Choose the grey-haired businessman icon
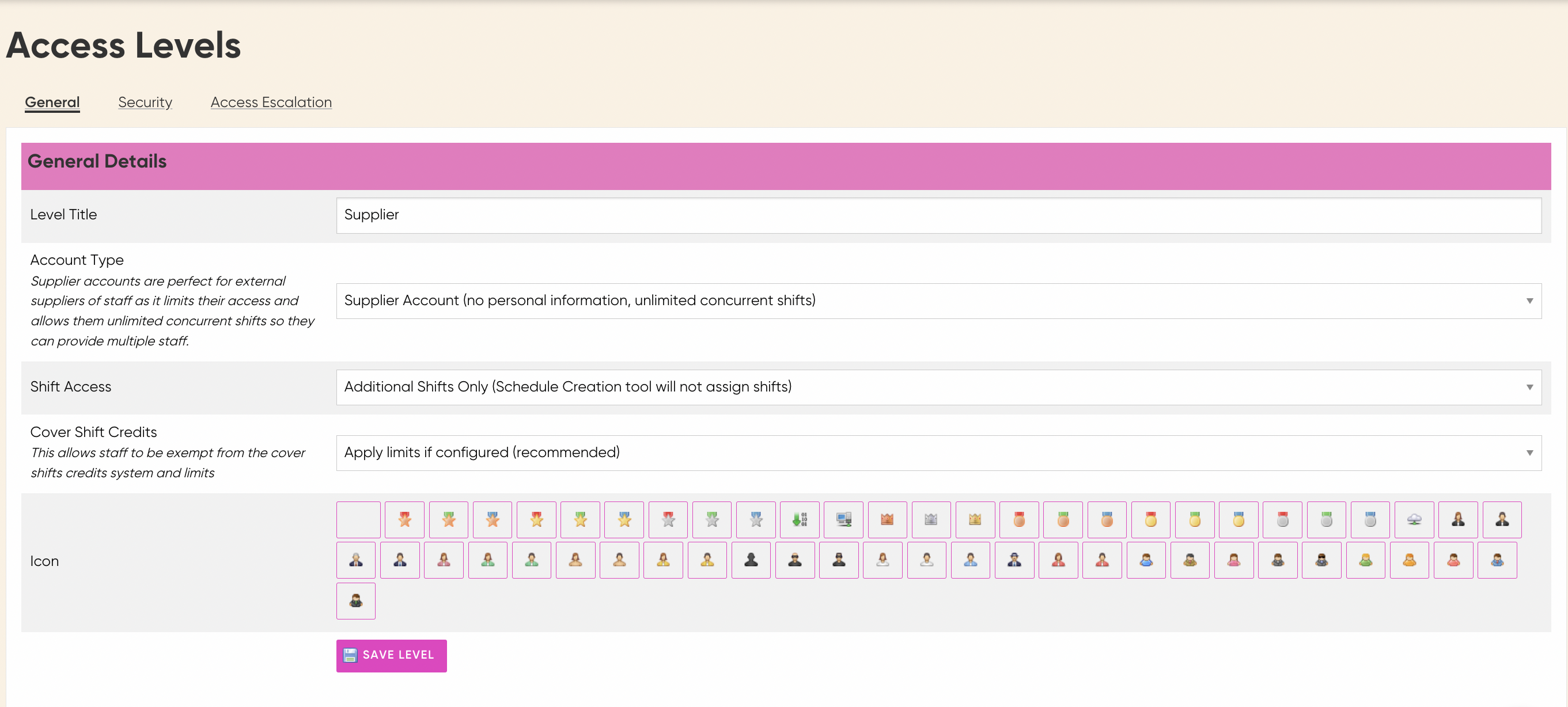The height and width of the screenshot is (707, 1568). coord(356,560)
